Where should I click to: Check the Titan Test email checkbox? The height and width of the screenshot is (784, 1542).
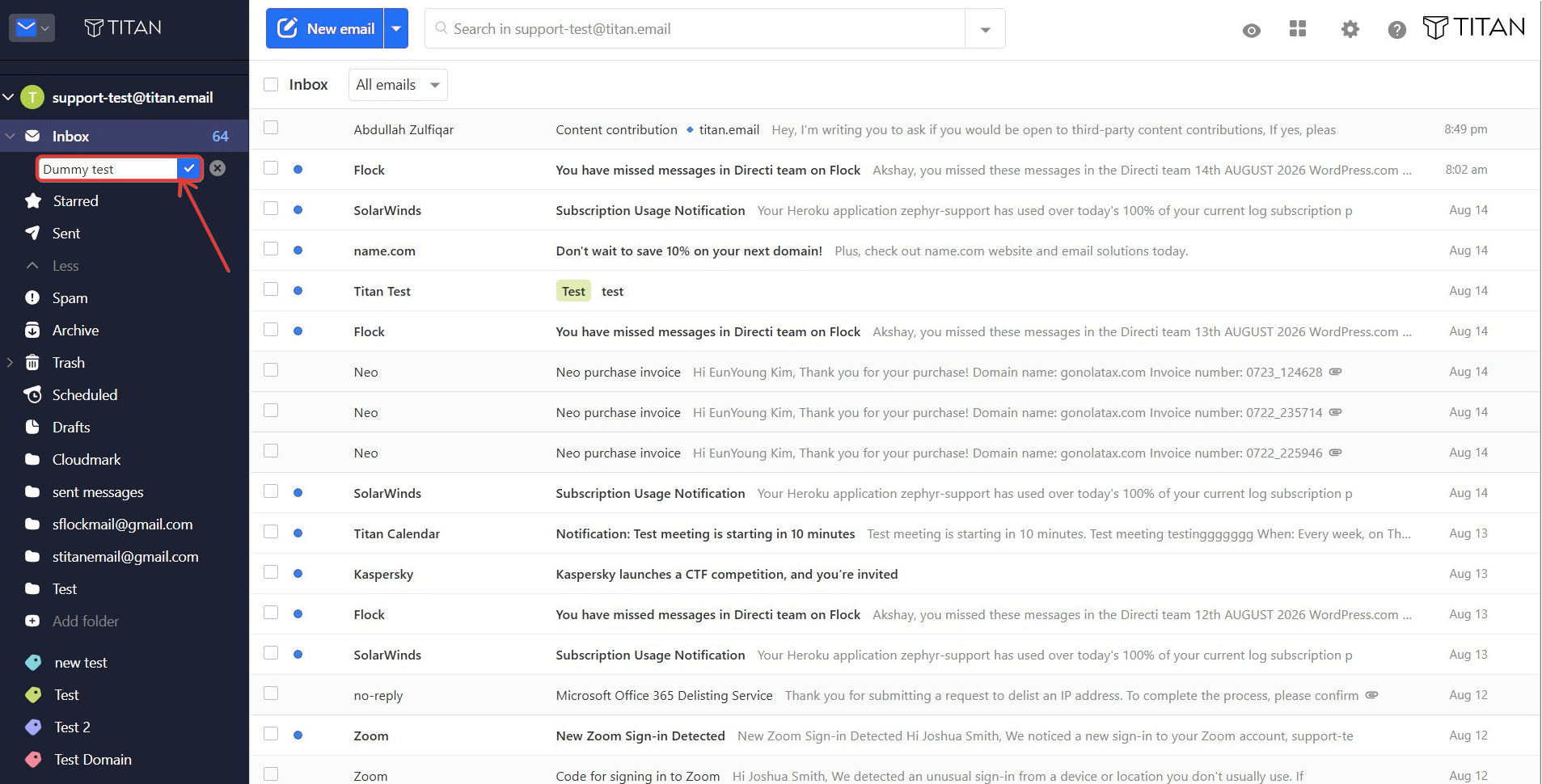click(x=271, y=289)
